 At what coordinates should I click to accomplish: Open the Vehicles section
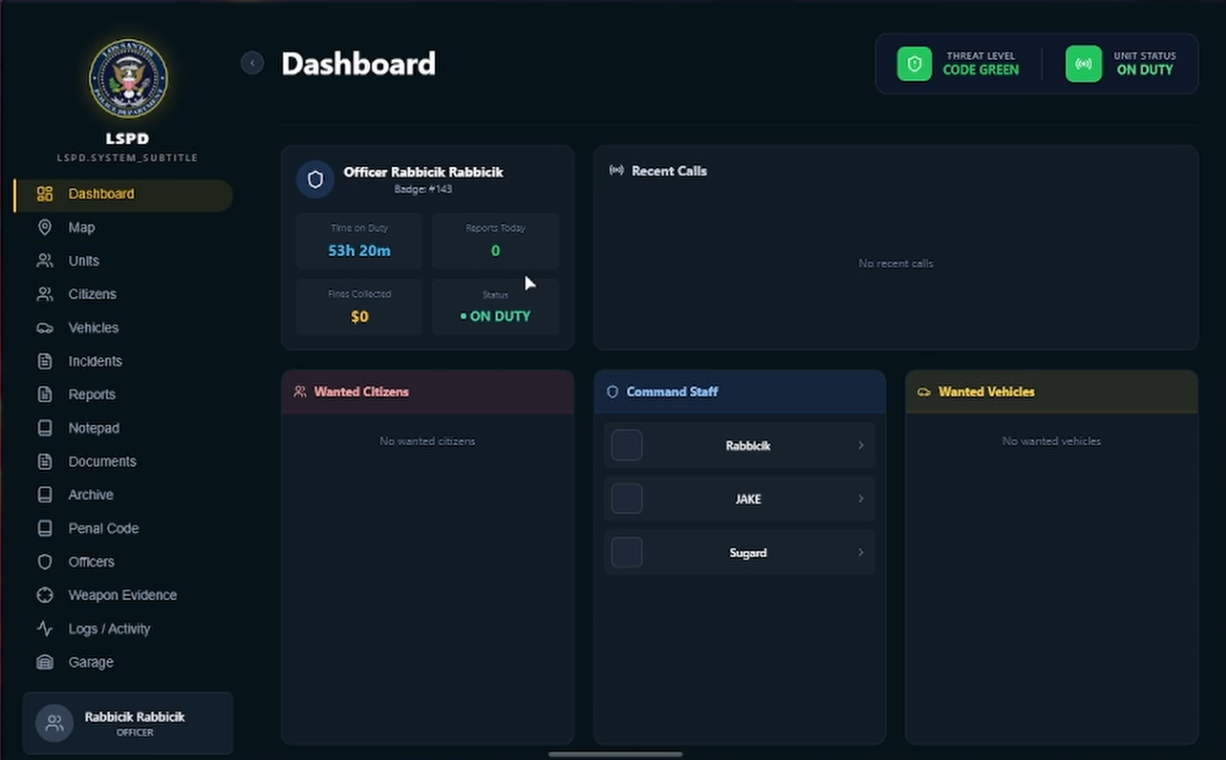[124, 328]
